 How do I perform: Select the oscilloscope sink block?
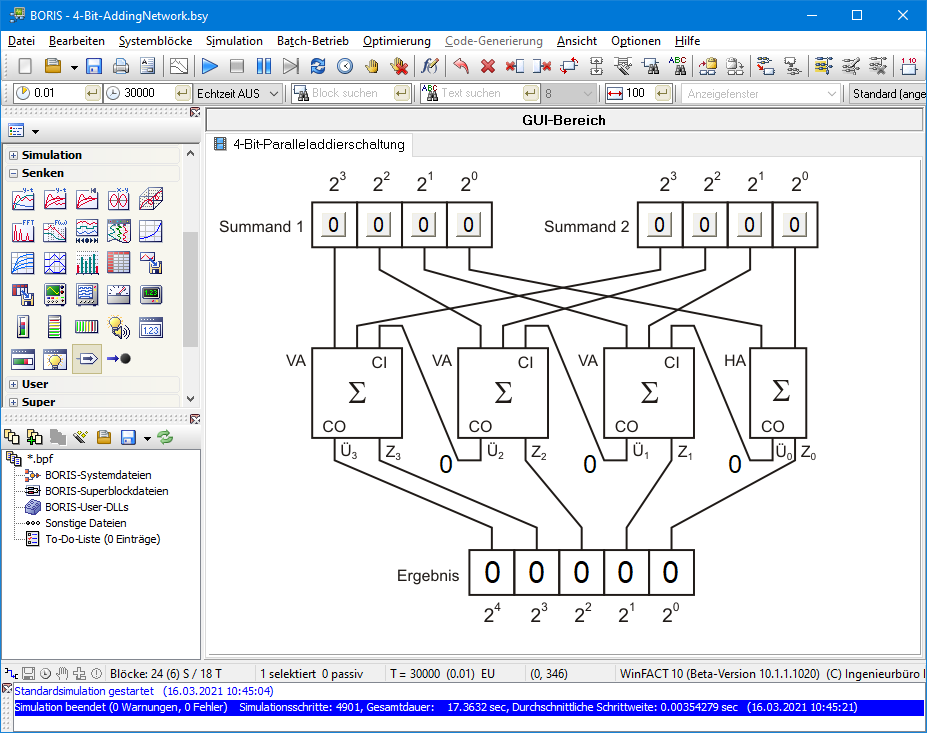55,295
